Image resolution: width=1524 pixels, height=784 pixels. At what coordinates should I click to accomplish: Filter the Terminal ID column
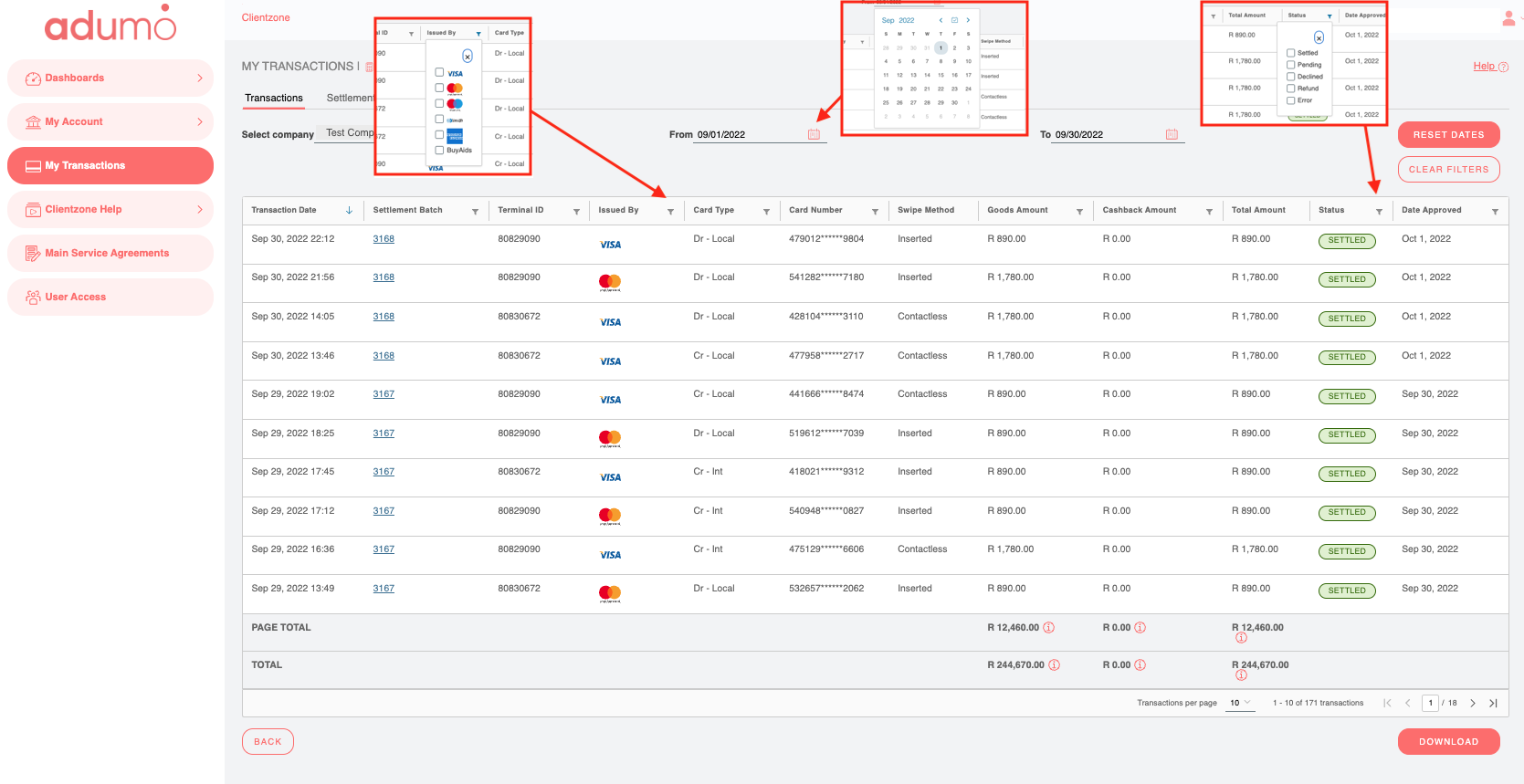pos(576,211)
